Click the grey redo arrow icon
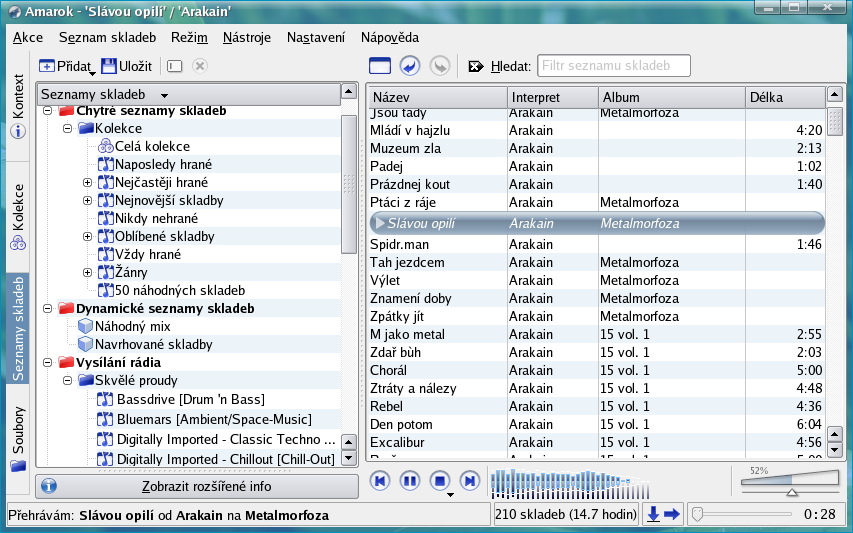The height and width of the screenshot is (533, 853). click(440, 66)
